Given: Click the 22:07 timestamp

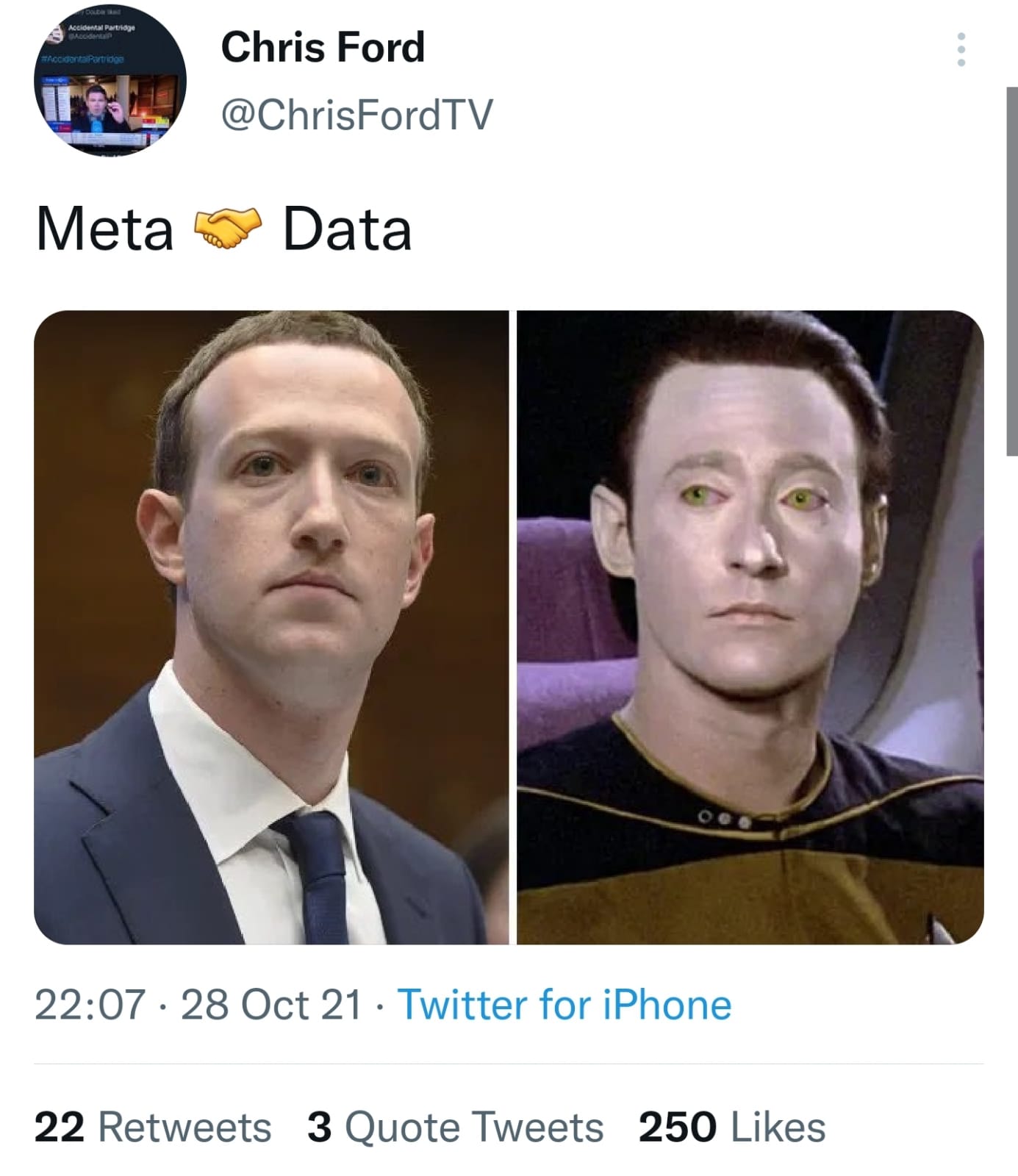Looking at the screenshot, I should [90, 1005].
